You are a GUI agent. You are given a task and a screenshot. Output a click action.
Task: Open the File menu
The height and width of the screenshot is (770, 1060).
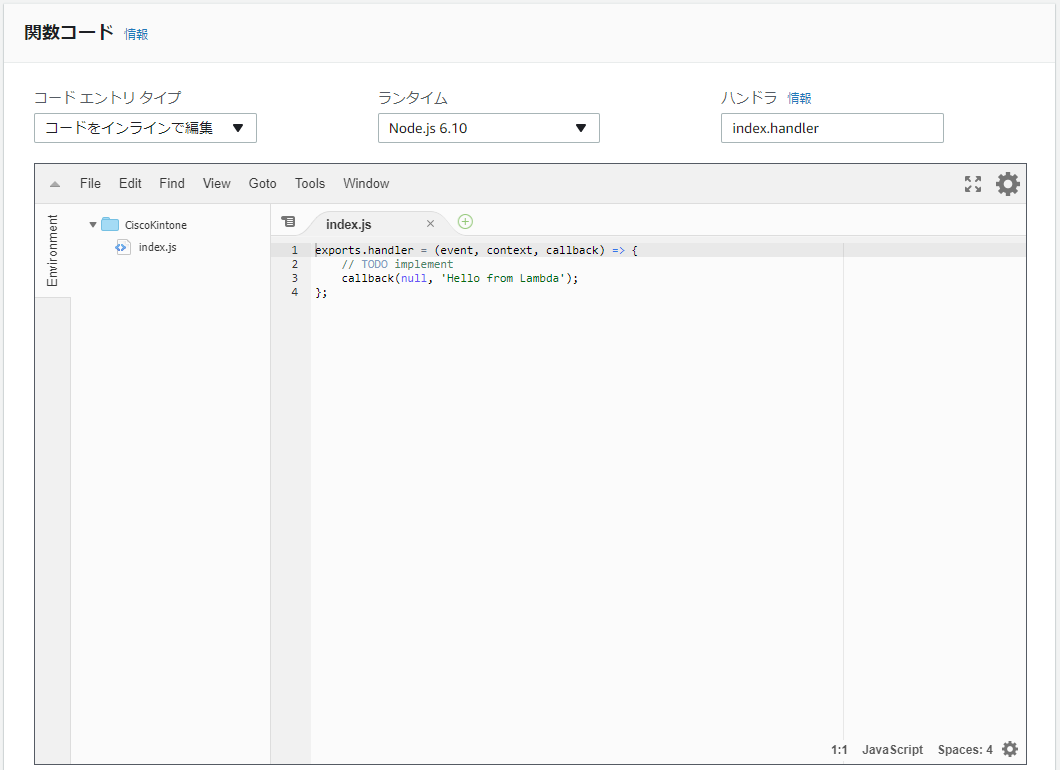click(x=90, y=184)
